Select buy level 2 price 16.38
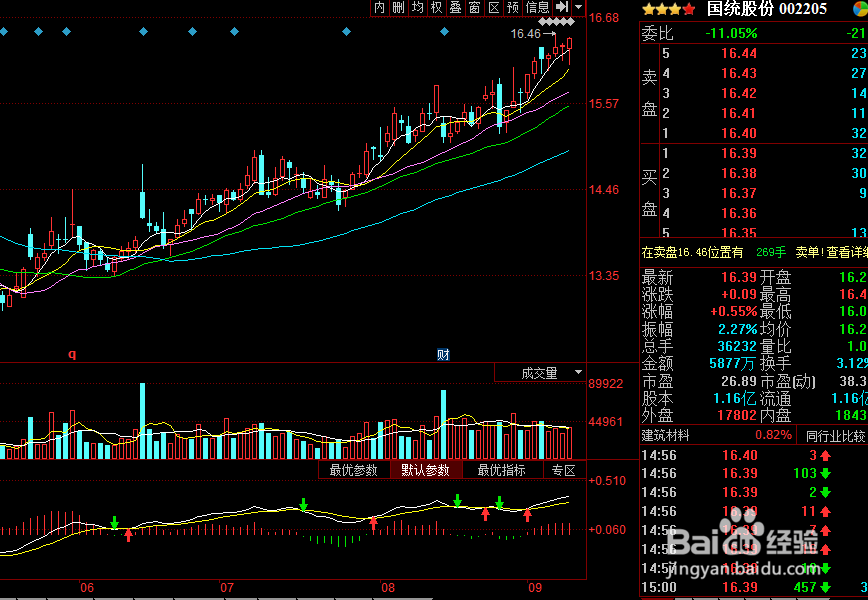This screenshot has height=600, width=868. coord(738,174)
